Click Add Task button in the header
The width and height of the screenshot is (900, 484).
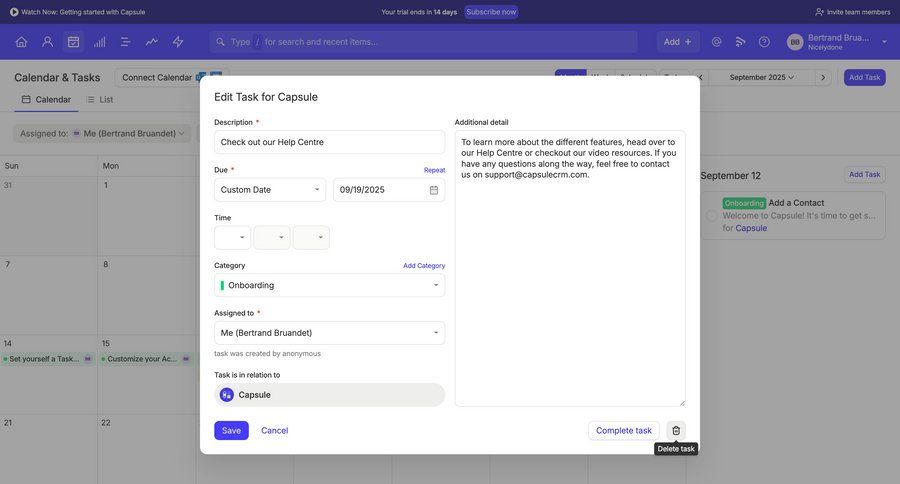(x=864, y=78)
